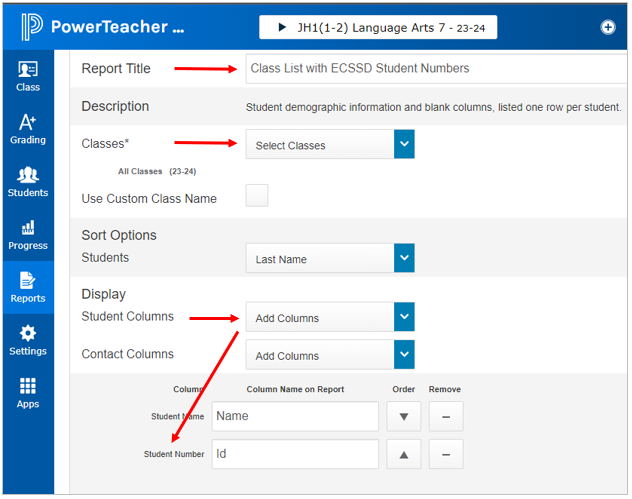
Task: Remove the Student Name column
Action: tap(446, 416)
